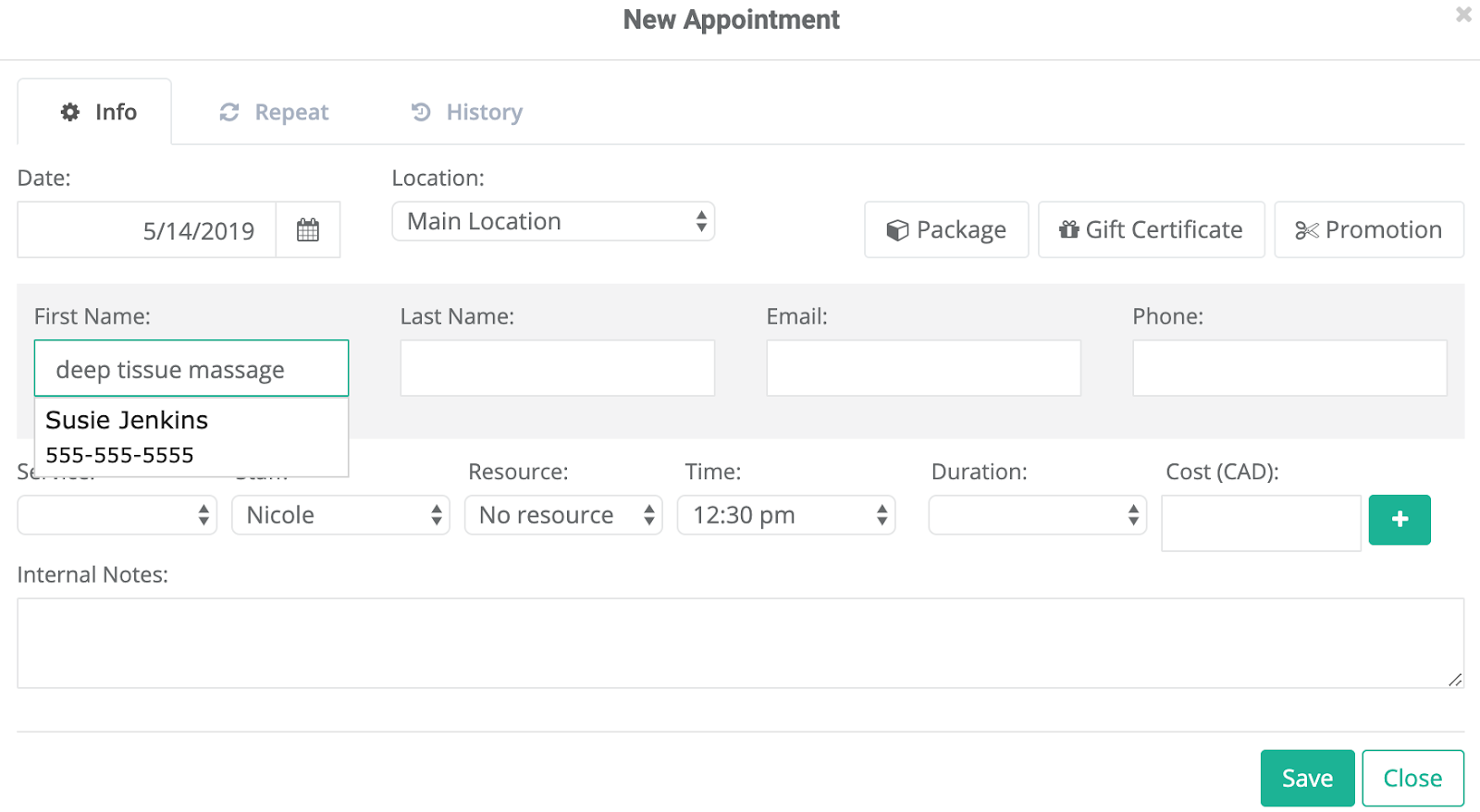This screenshot has width=1480, height=812.
Task: Close the New Appointment dialog with X
Action: click(1463, 15)
